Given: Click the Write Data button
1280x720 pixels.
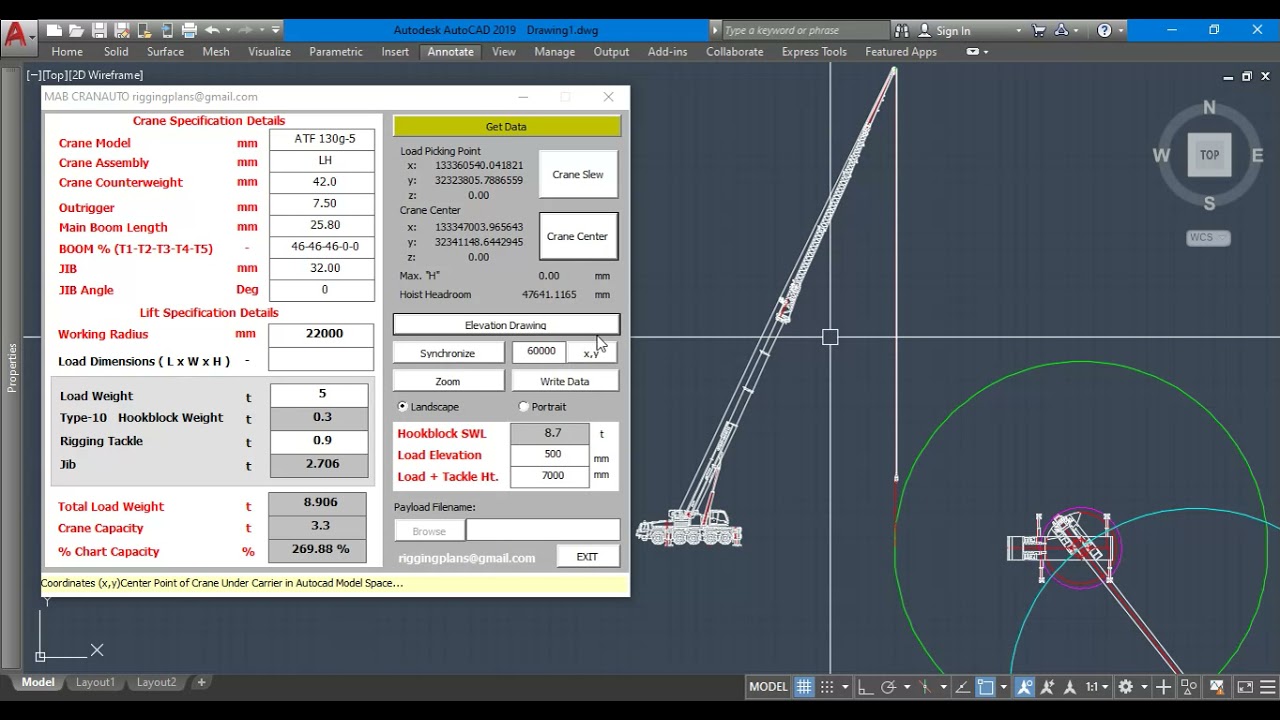Looking at the screenshot, I should pyautogui.click(x=565, y=381).
